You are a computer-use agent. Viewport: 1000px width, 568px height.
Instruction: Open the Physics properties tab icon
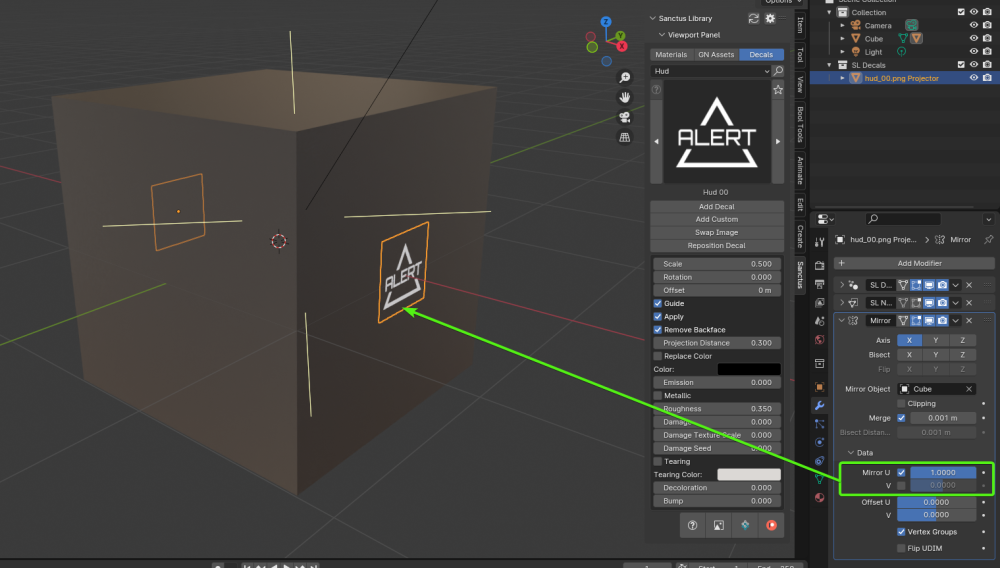820,442
